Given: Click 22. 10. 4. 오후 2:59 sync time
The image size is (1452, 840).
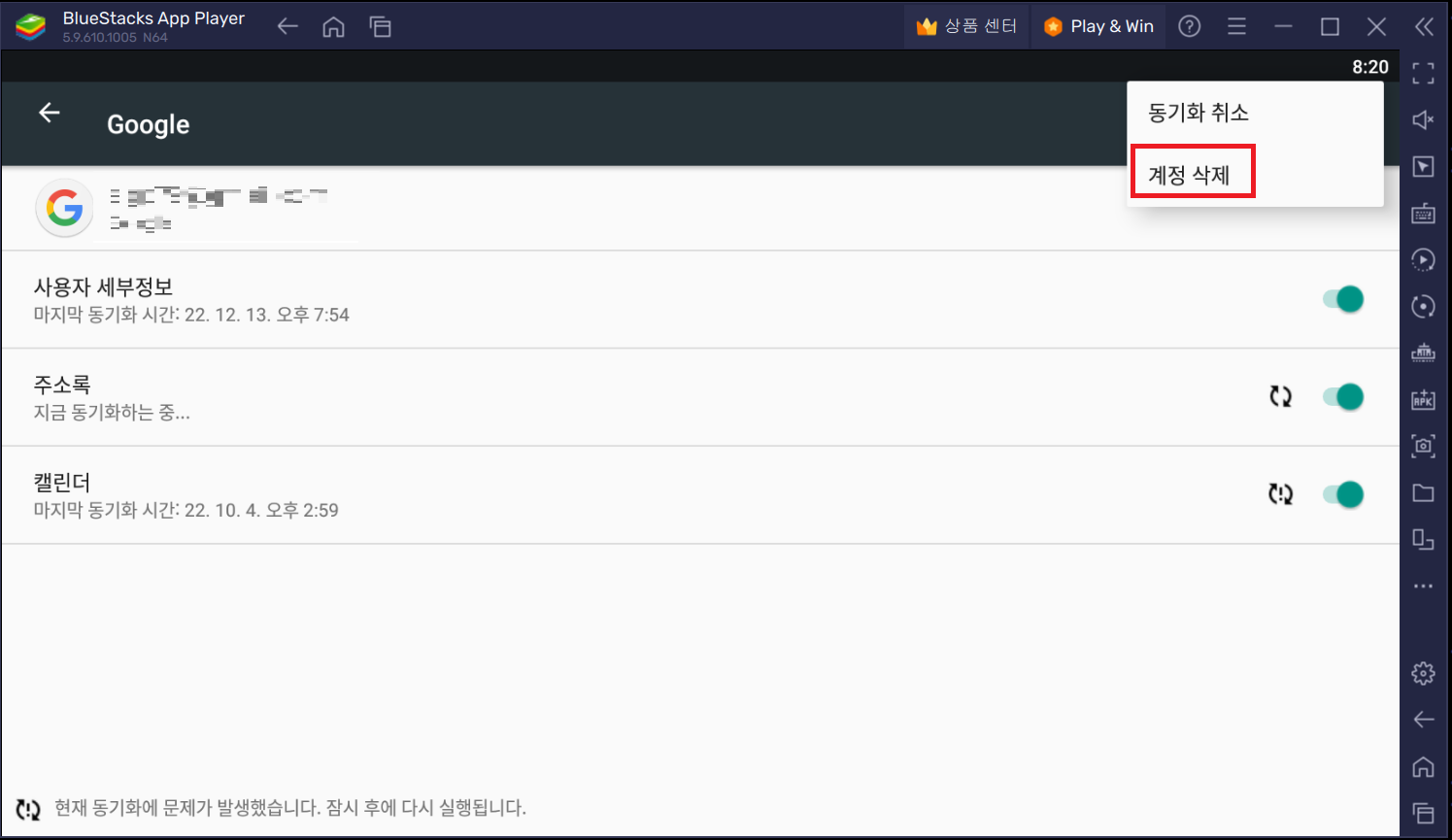Looking at the screenshot, I should pyautogui.click(x=261, y=510).
